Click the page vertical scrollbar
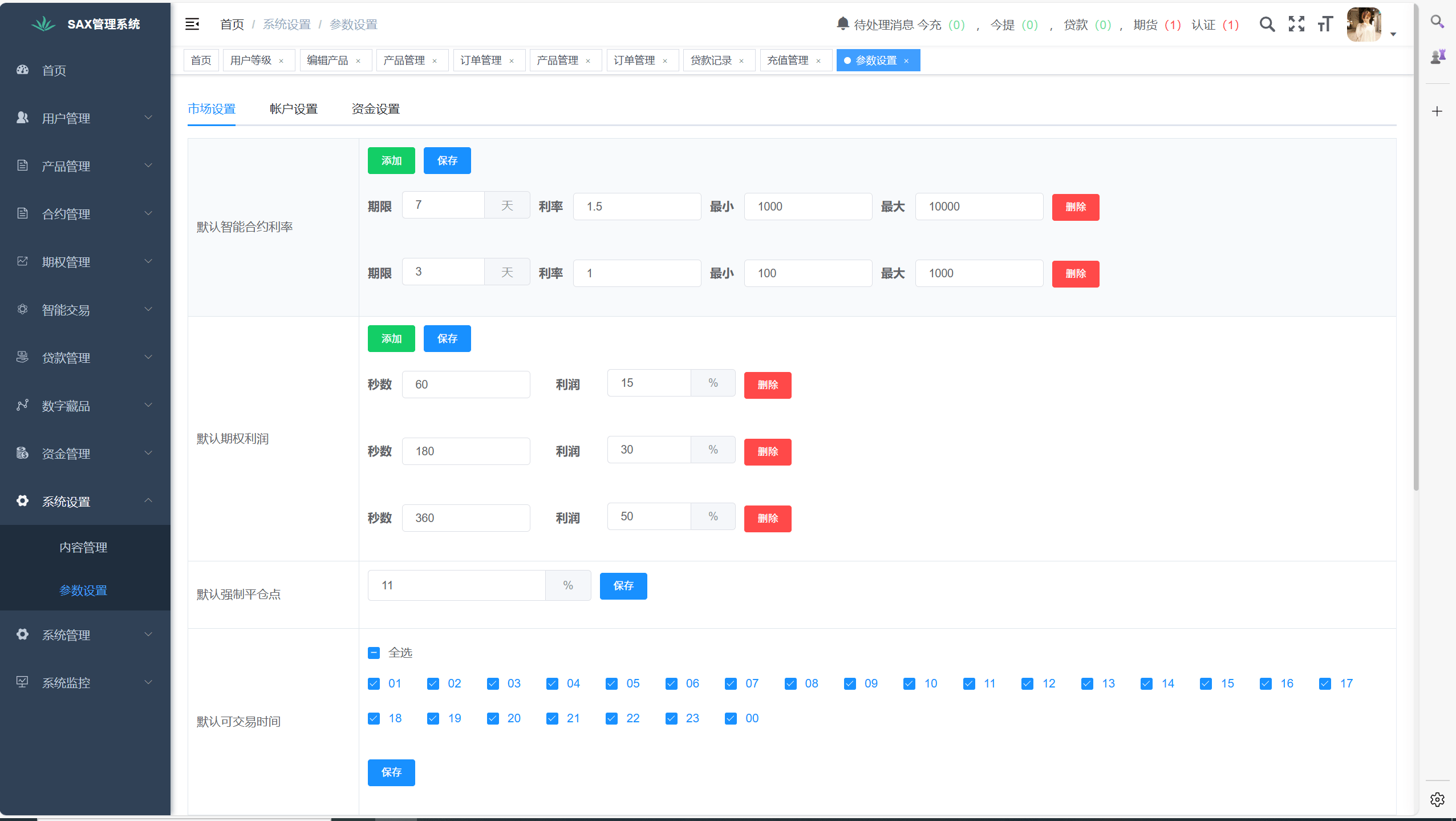This screenshot has width=1456, height=821. coord(1416,248)
